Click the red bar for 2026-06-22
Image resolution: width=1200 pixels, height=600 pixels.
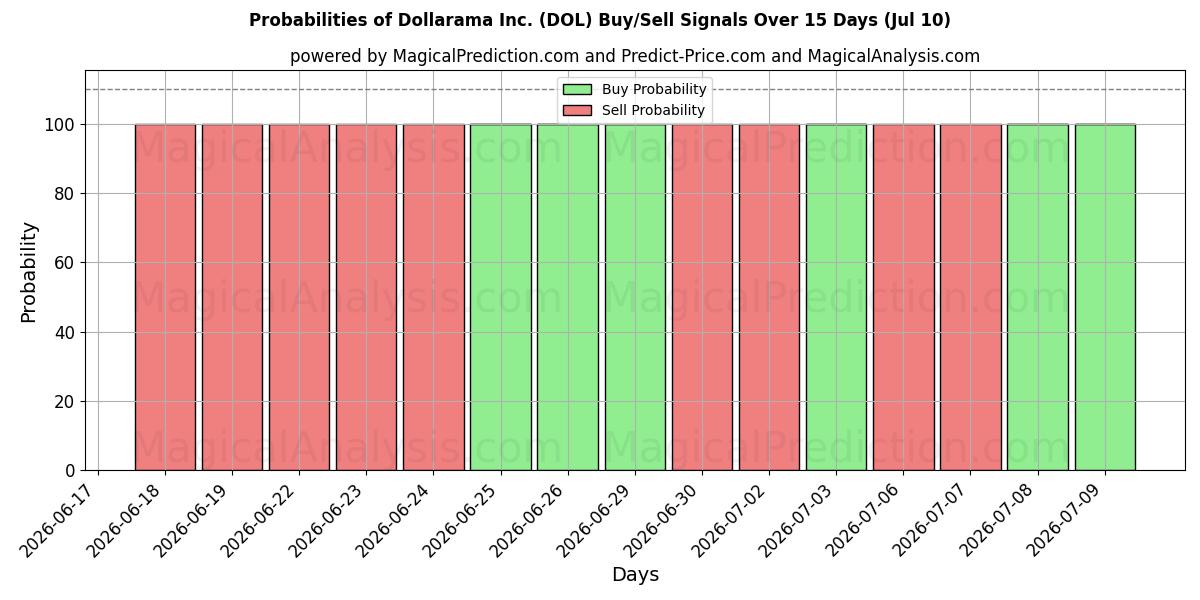tap(299, 297)
